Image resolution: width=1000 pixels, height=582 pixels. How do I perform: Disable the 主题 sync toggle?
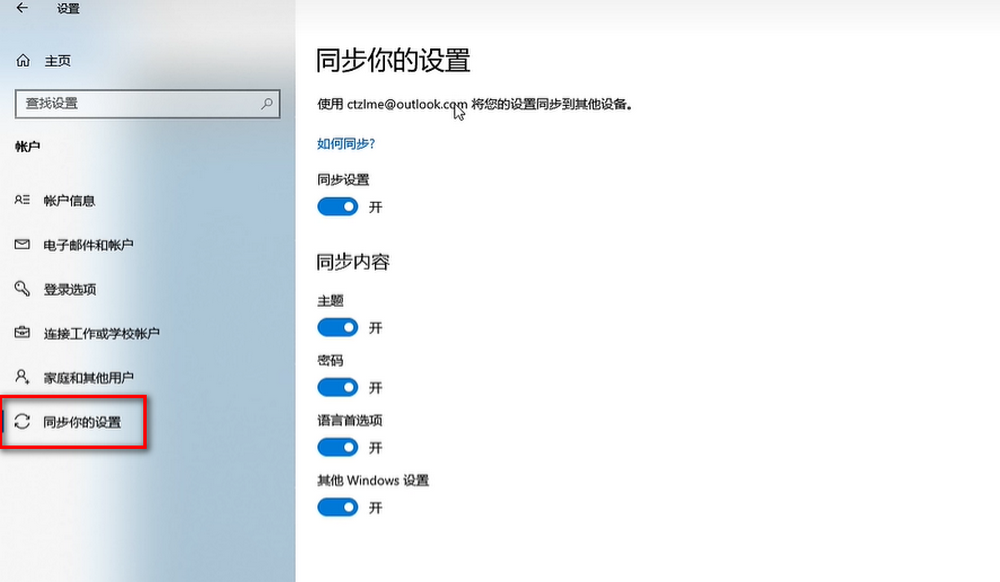coord(337,327)
